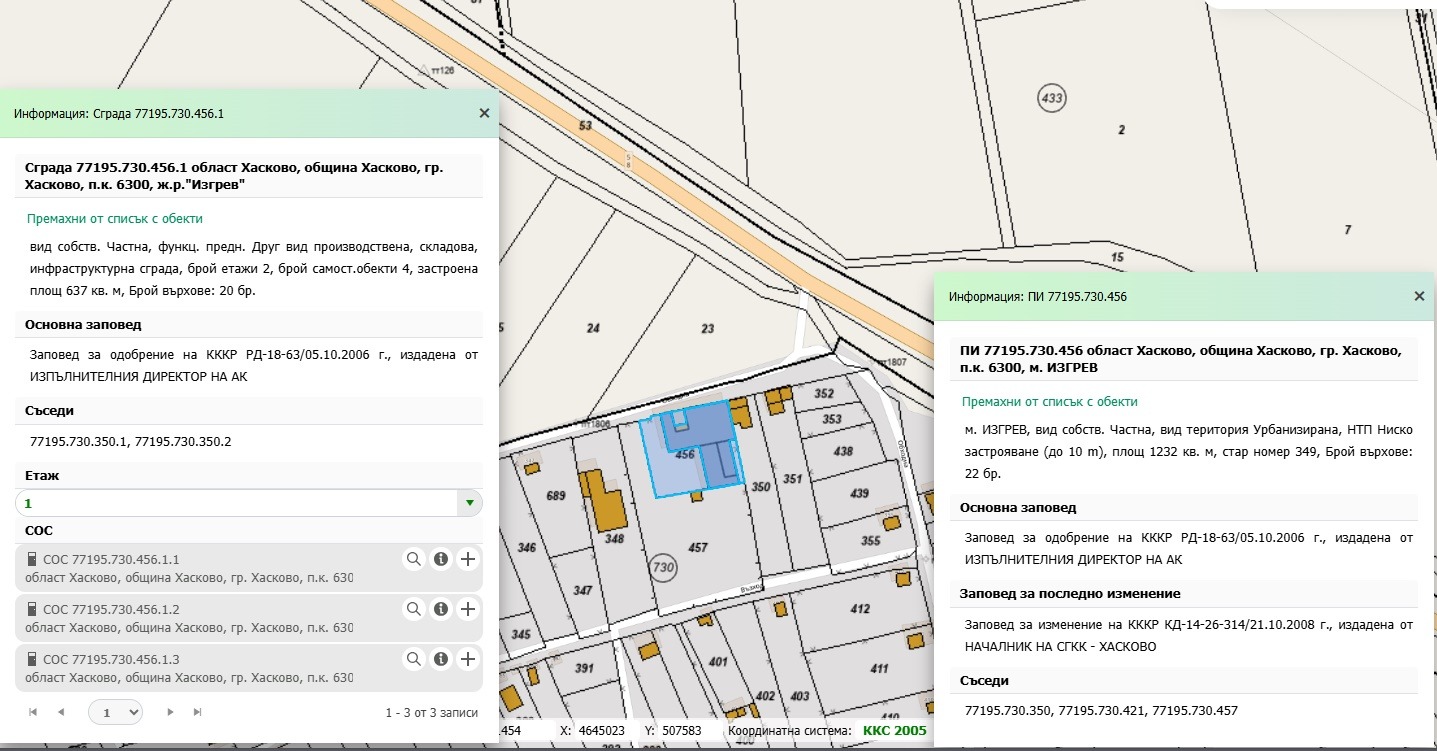The image size is (1437, 751).
Task: Go to next page of records
Action: coord(170,712)
